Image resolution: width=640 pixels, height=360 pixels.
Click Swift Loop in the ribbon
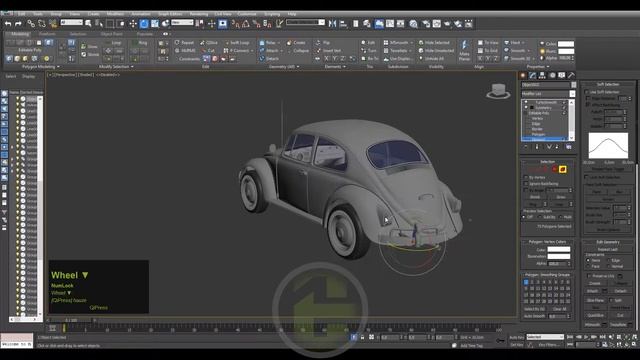point(237,42)
